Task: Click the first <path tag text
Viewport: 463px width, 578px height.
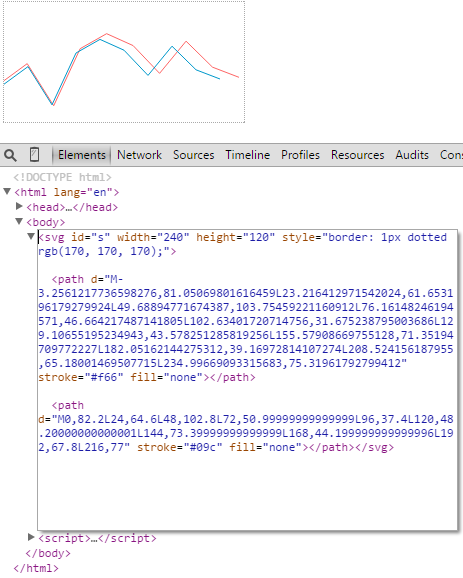Action: pos(68,279)
